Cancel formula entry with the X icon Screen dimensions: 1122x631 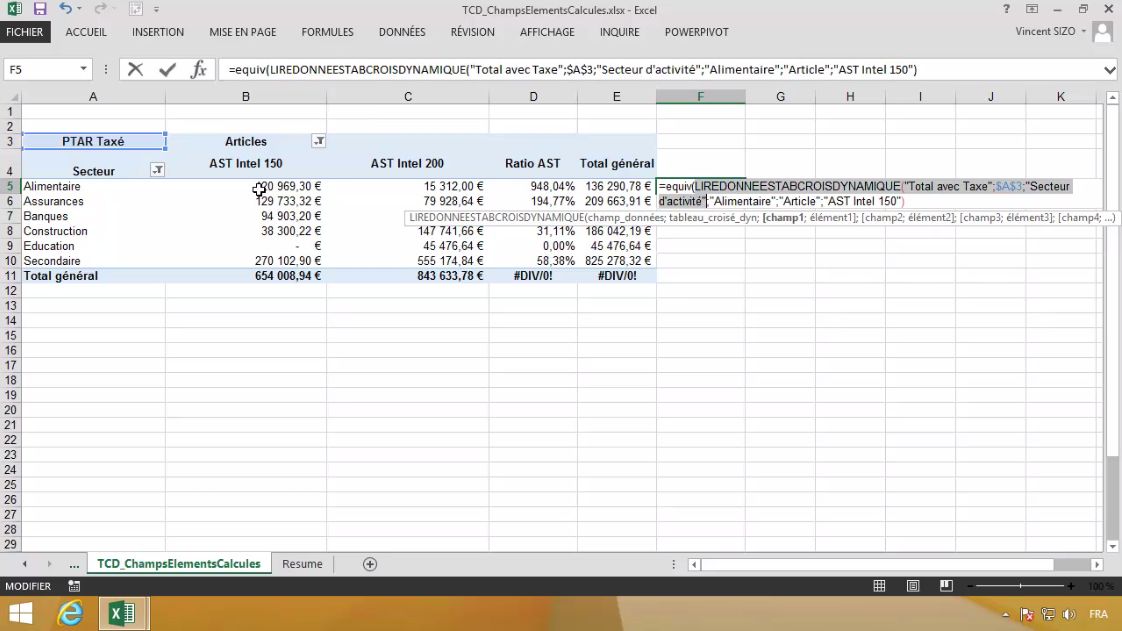coord(136,70)
